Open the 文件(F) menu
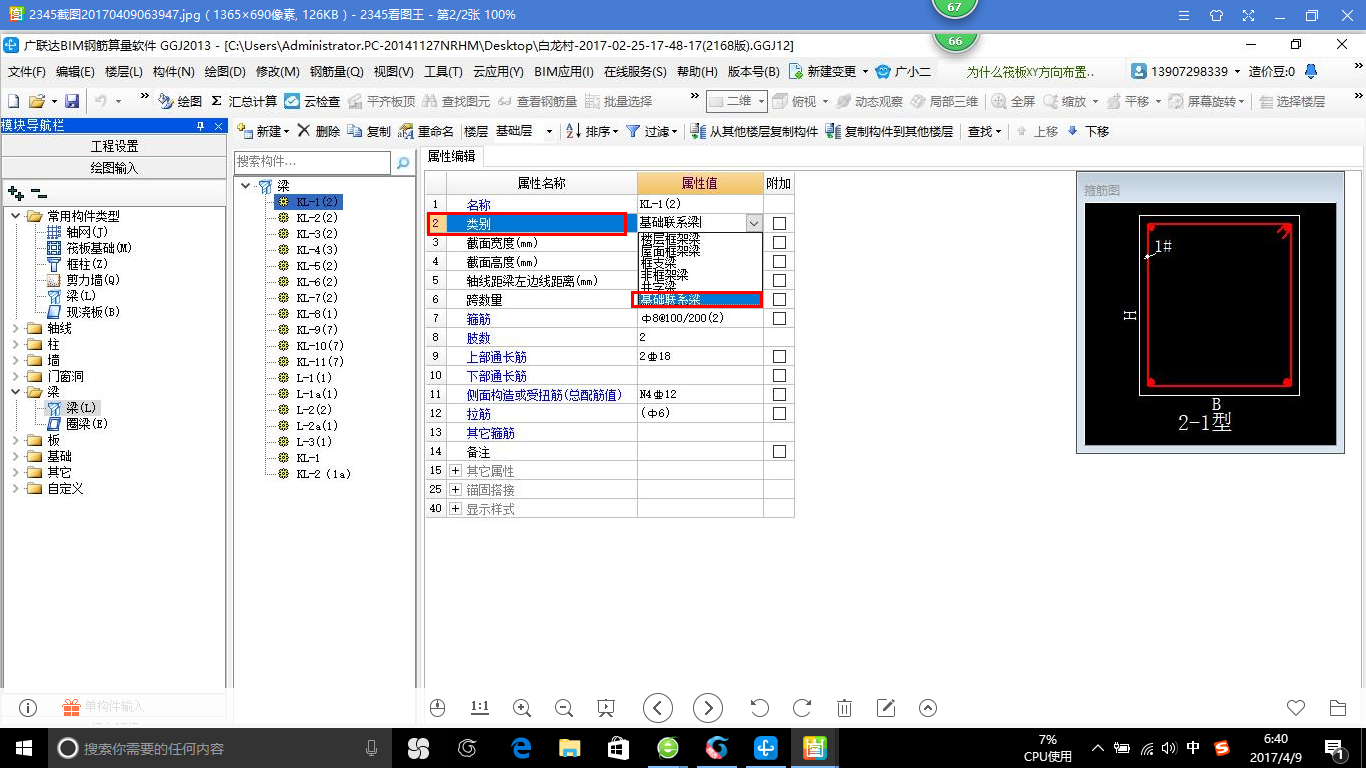The width and height of the screenshot is (1366, 768). point(27,72)
